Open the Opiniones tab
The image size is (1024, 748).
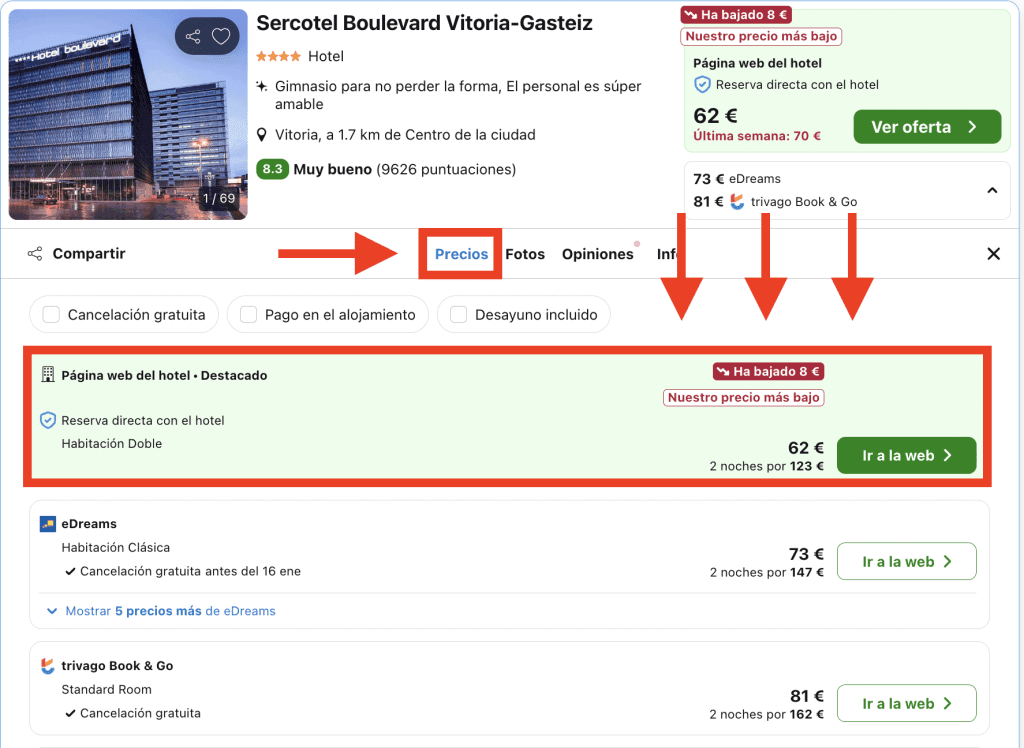tap(597, 254)
